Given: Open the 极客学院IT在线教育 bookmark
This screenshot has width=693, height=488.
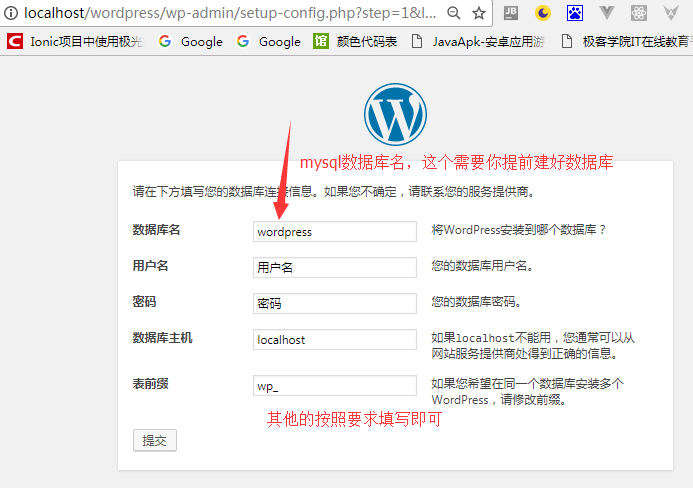Looking at the screenshot, I should pos(627,42).
